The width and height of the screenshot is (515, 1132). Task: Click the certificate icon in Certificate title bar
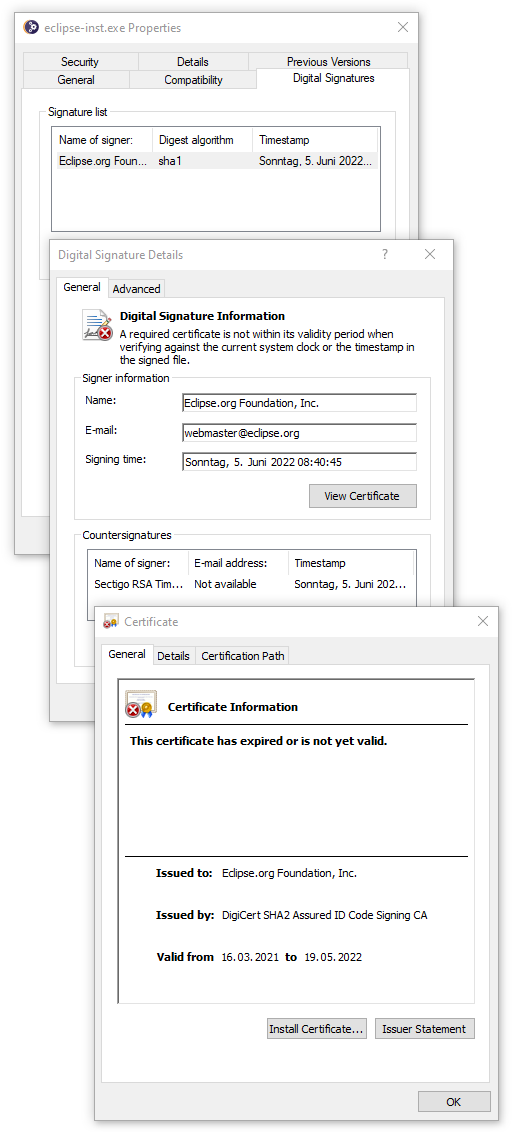click(x=111, y=622)
